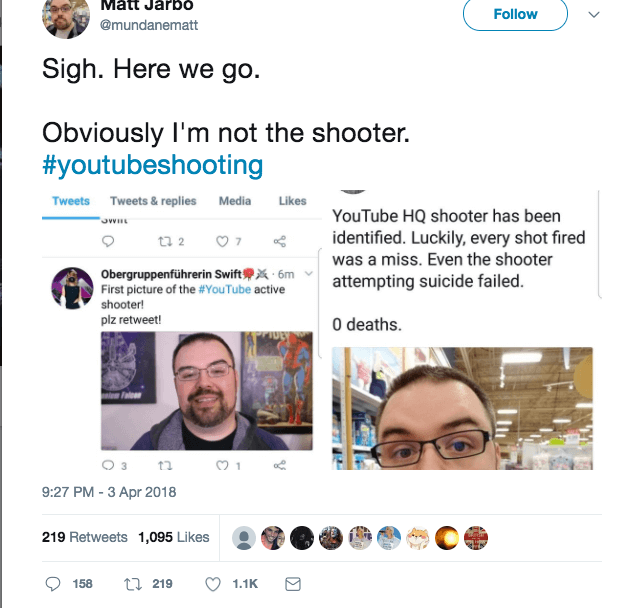Screen dimensions: 642x608
Task: Click the reply speech bubble icon showing 158
Action: (53, 584)
